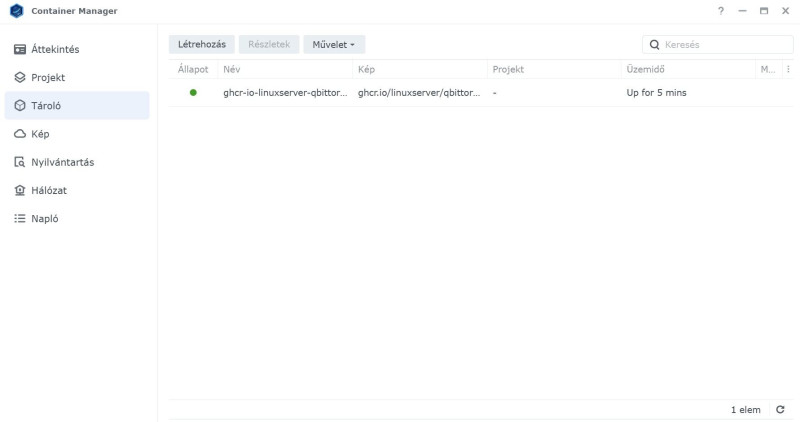Sort by the Üzemidő column header
The height and width of the screenshot is (422, 800).
(x=688, y=69)
